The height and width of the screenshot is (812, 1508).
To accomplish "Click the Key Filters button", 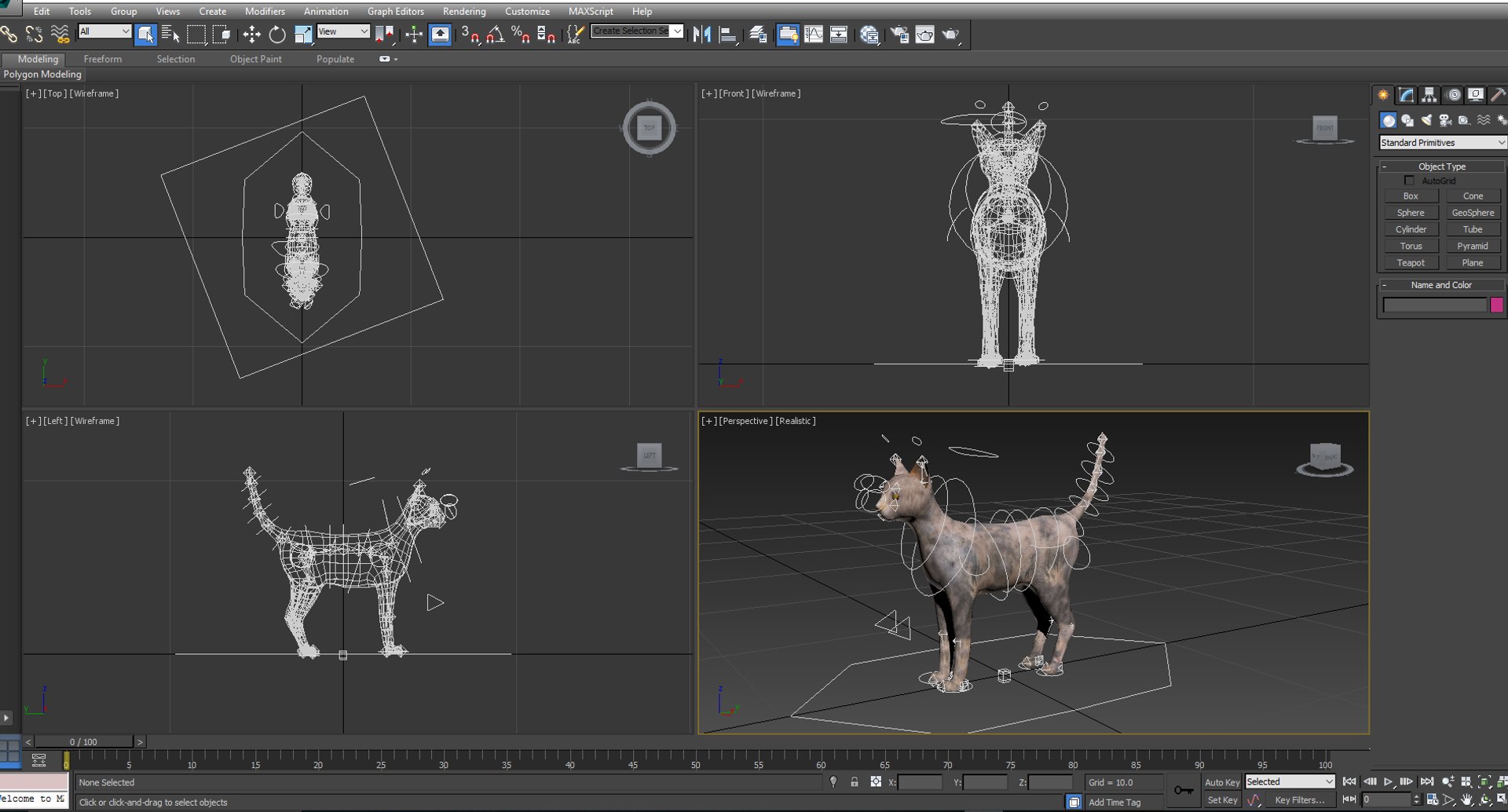I will [x=1300, y=799].
